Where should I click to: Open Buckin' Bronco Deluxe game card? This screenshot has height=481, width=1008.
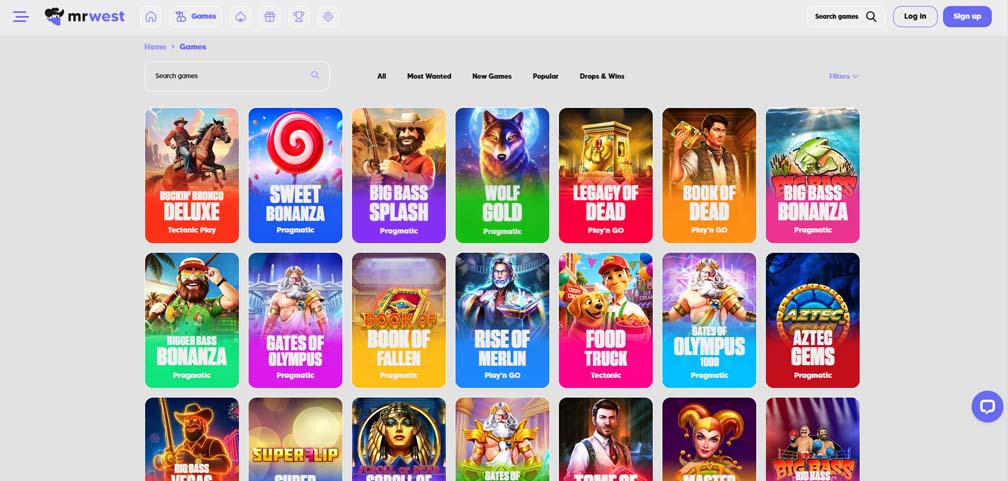192,176
